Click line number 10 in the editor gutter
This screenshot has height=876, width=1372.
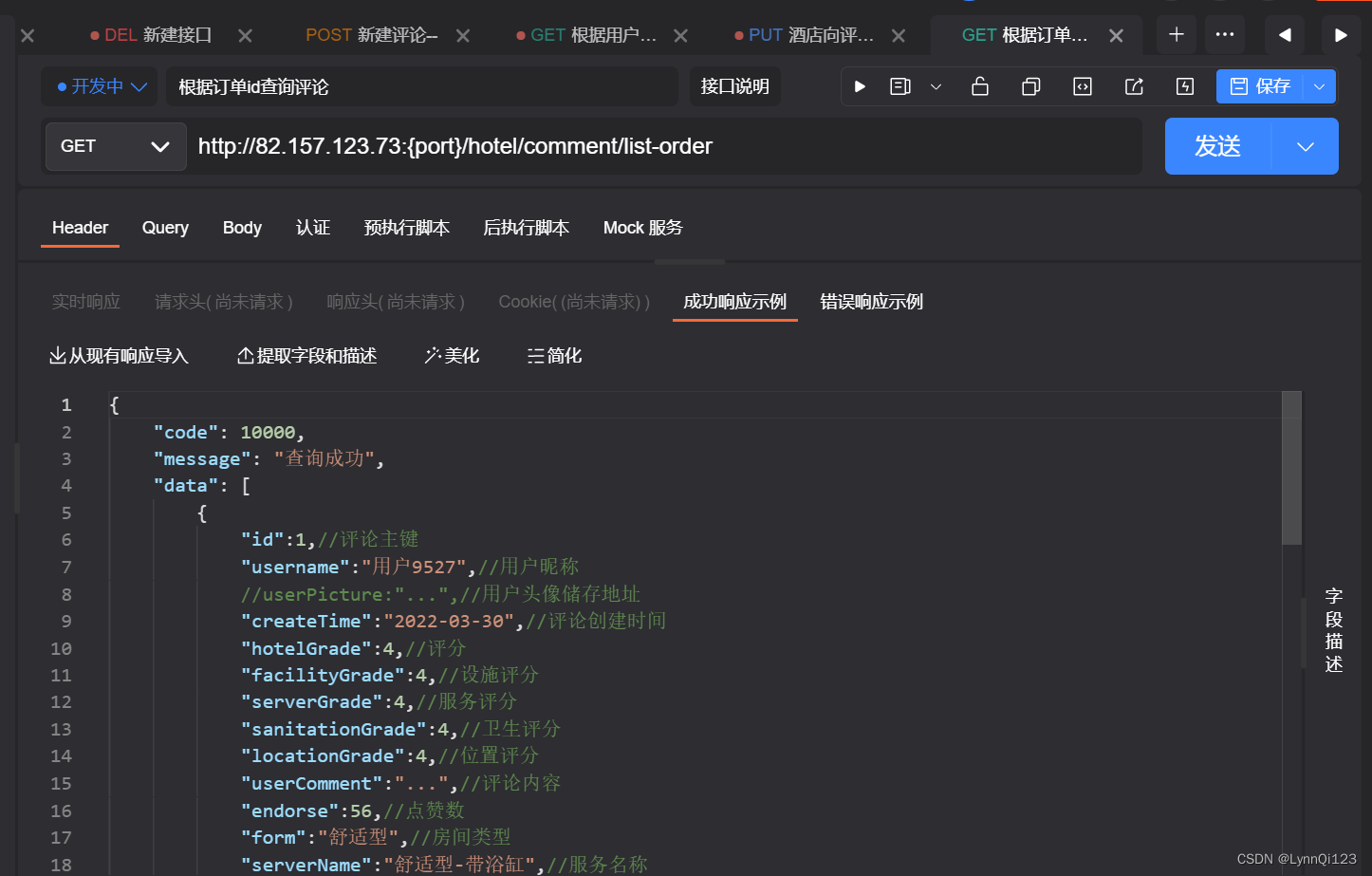click(x=61, y=648)
